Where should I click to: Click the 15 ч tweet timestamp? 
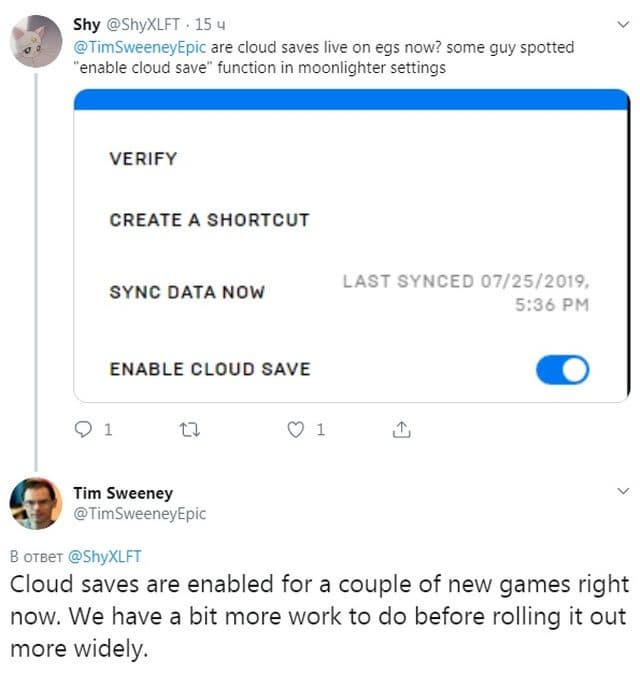tap(211, 25)
